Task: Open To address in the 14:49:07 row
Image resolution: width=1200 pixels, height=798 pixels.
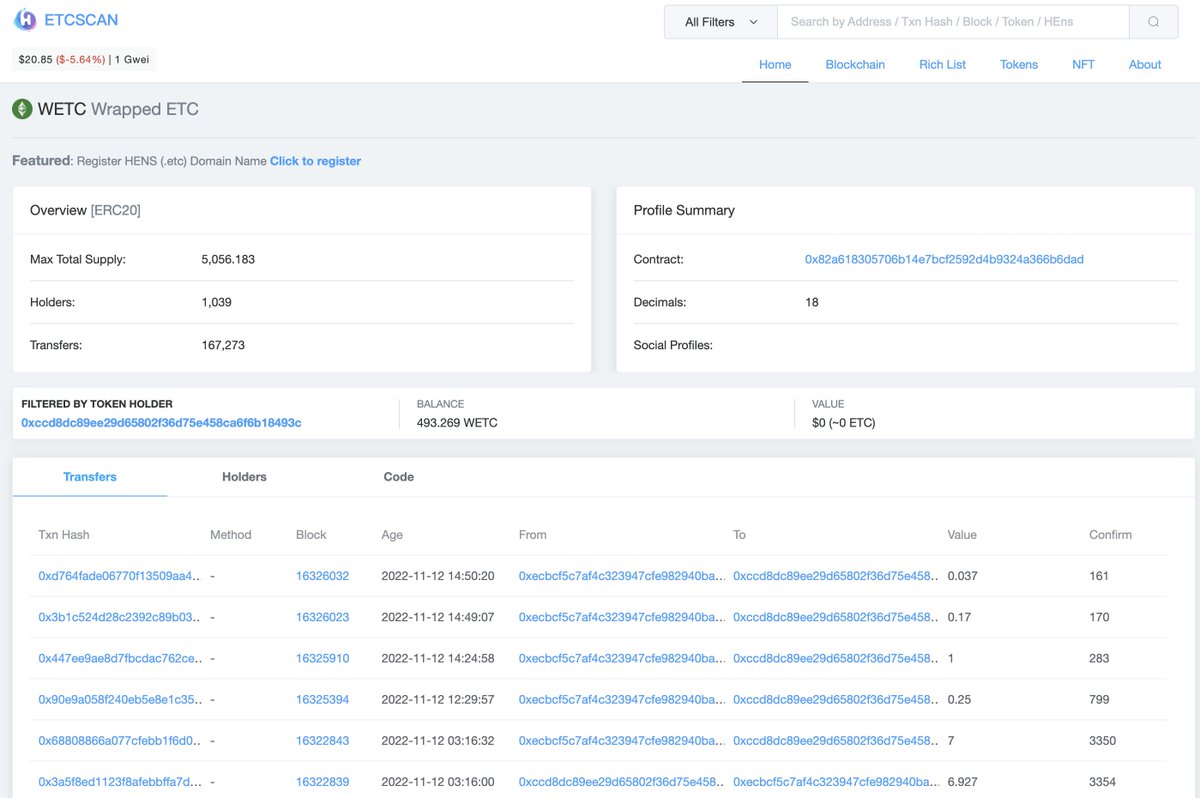Action: [x=836, y=617]
